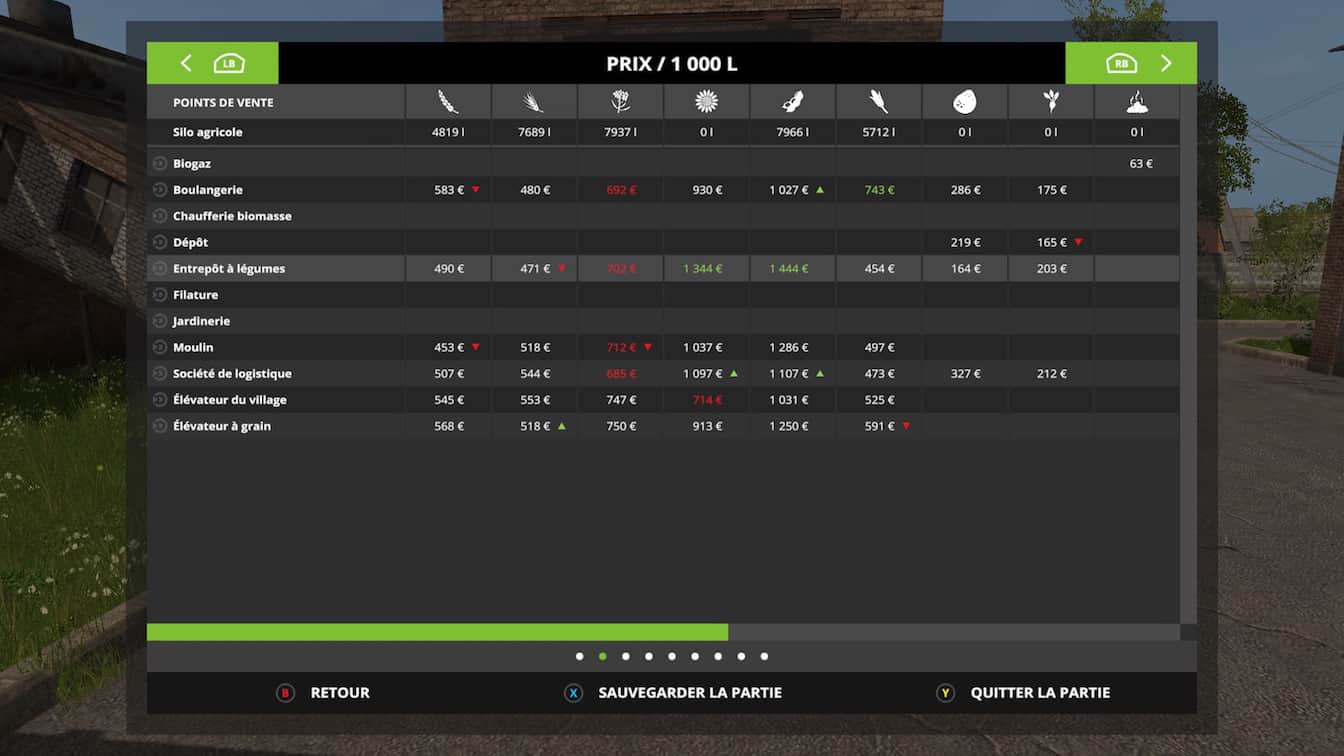Select the sugar beet column icon

(1050, 102)
